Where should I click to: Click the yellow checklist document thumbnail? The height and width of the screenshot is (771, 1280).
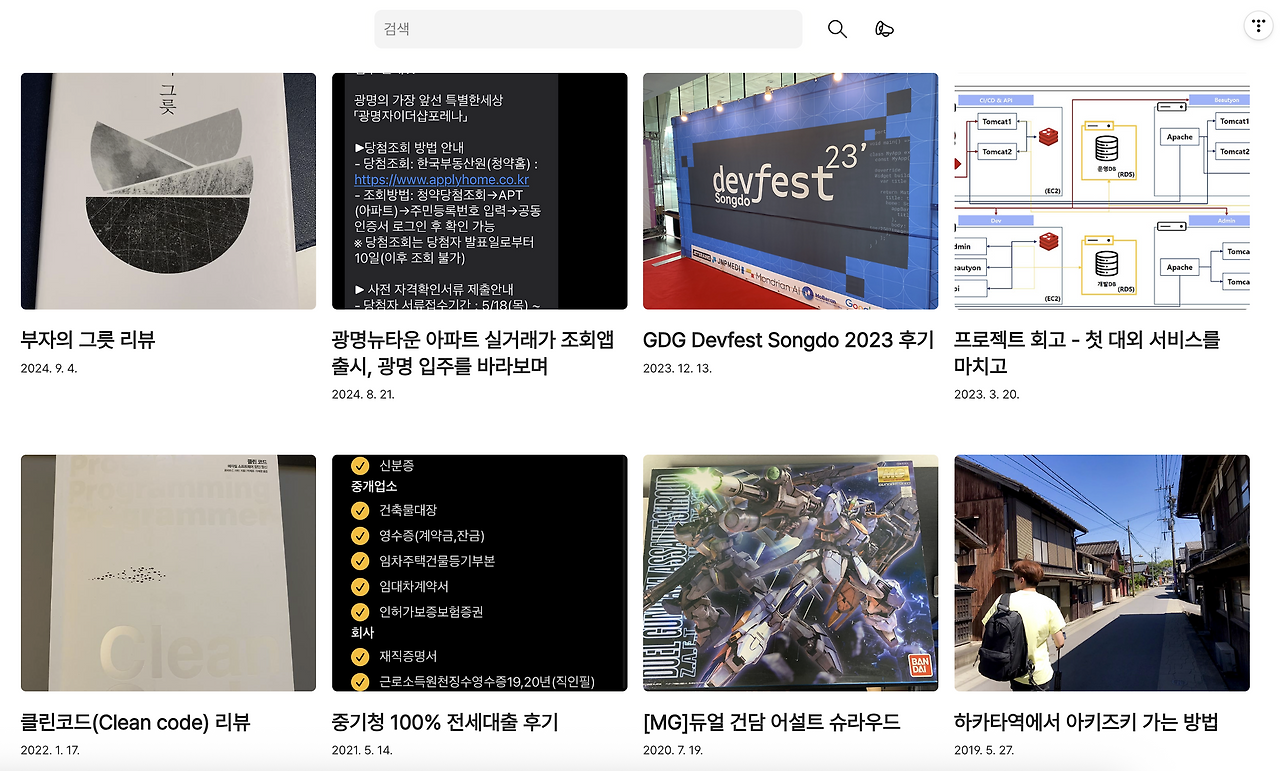pos(478,572)
